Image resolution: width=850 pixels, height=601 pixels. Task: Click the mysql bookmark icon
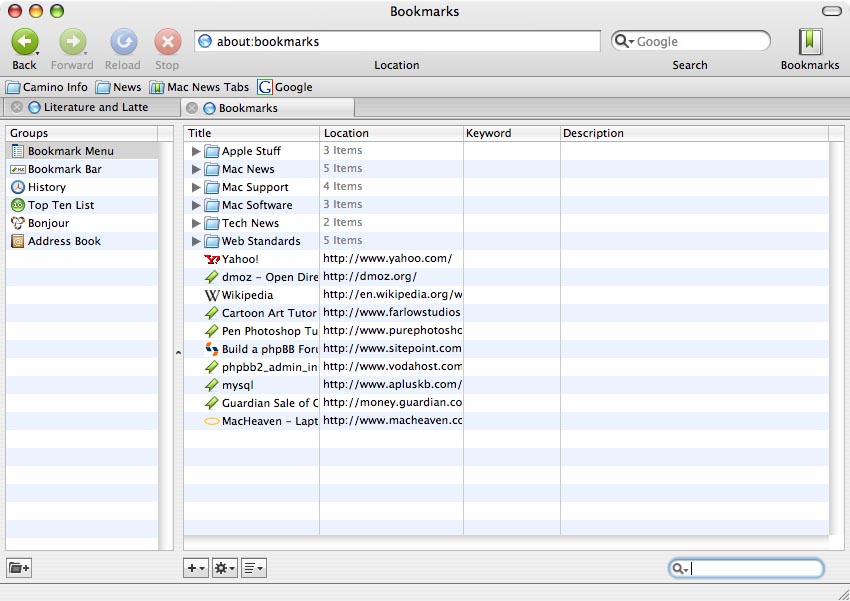(211, 385)
